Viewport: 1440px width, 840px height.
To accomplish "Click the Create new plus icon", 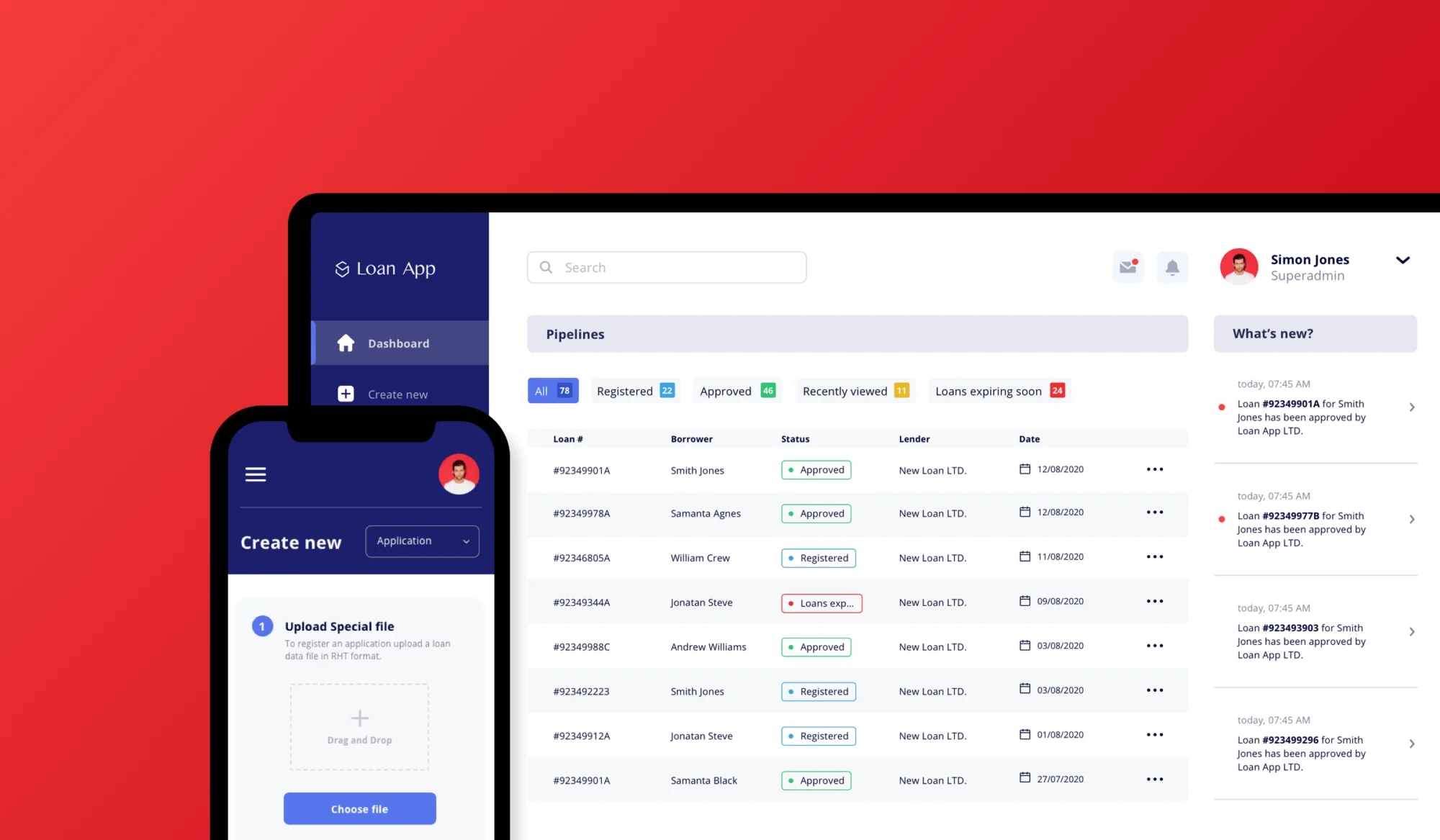I will tap(346, 393).
